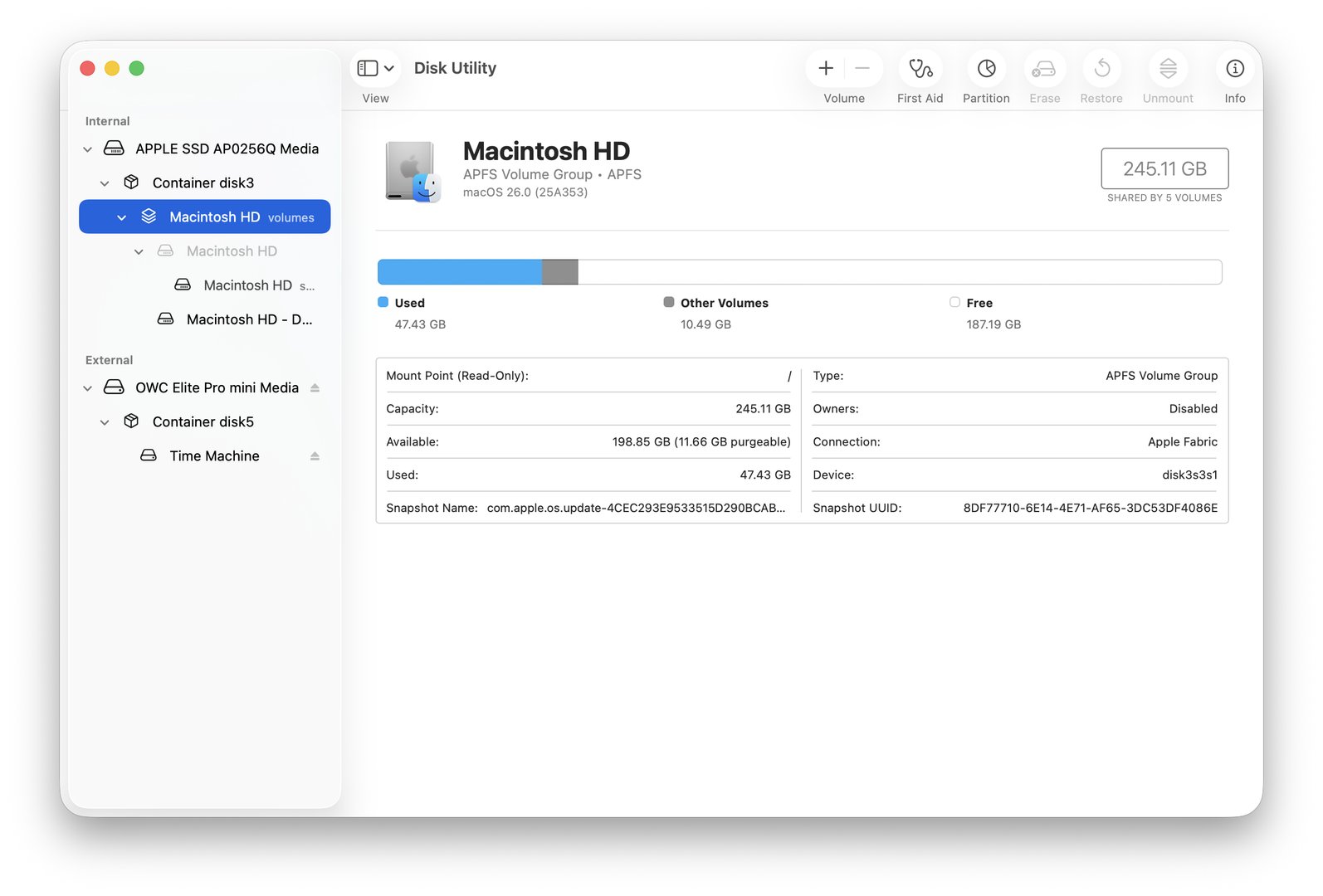1323x896 pixels.
Task: Click the red close window button
Action: 87,68
